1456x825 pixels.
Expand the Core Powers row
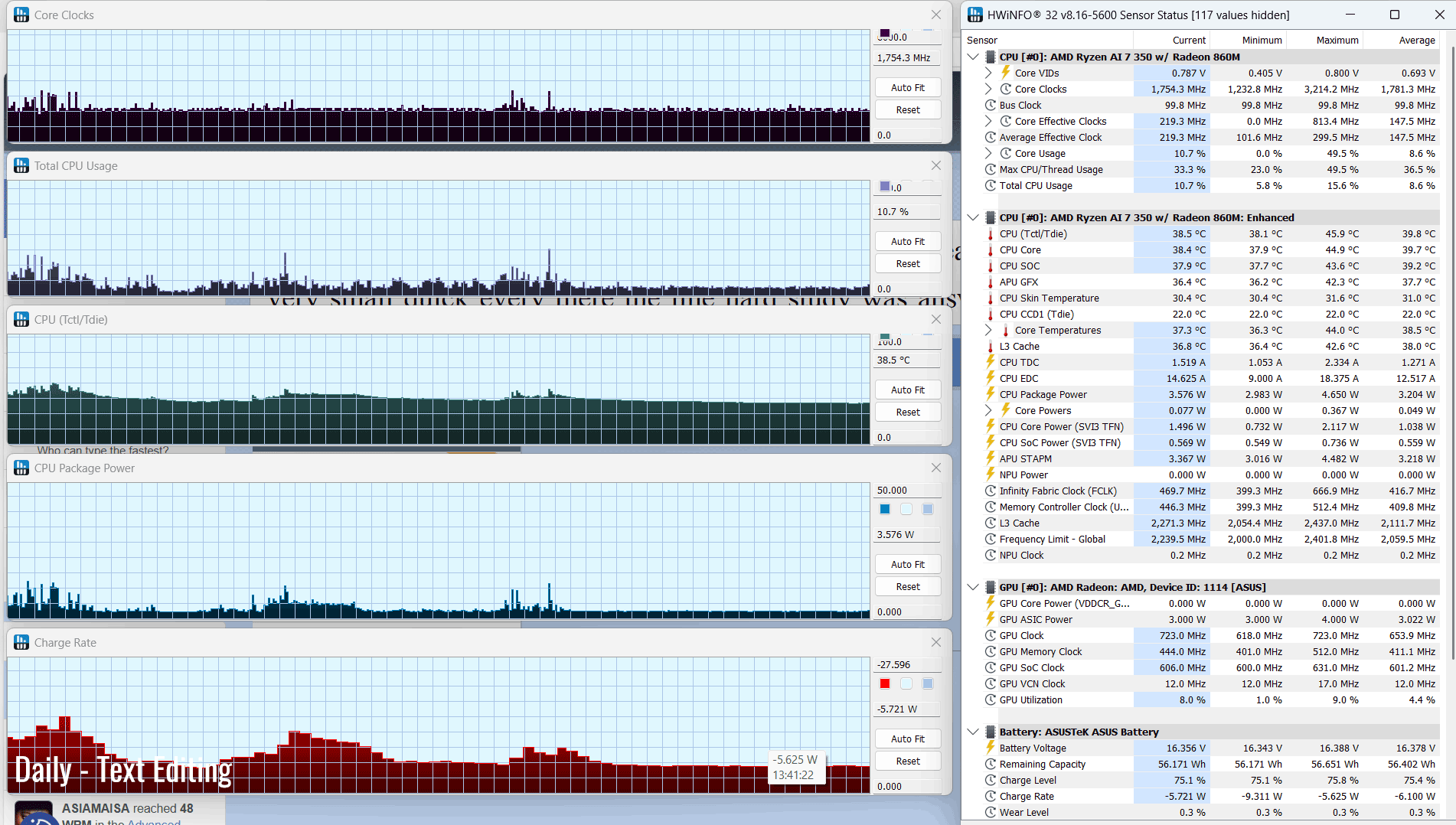click(988, 411)
